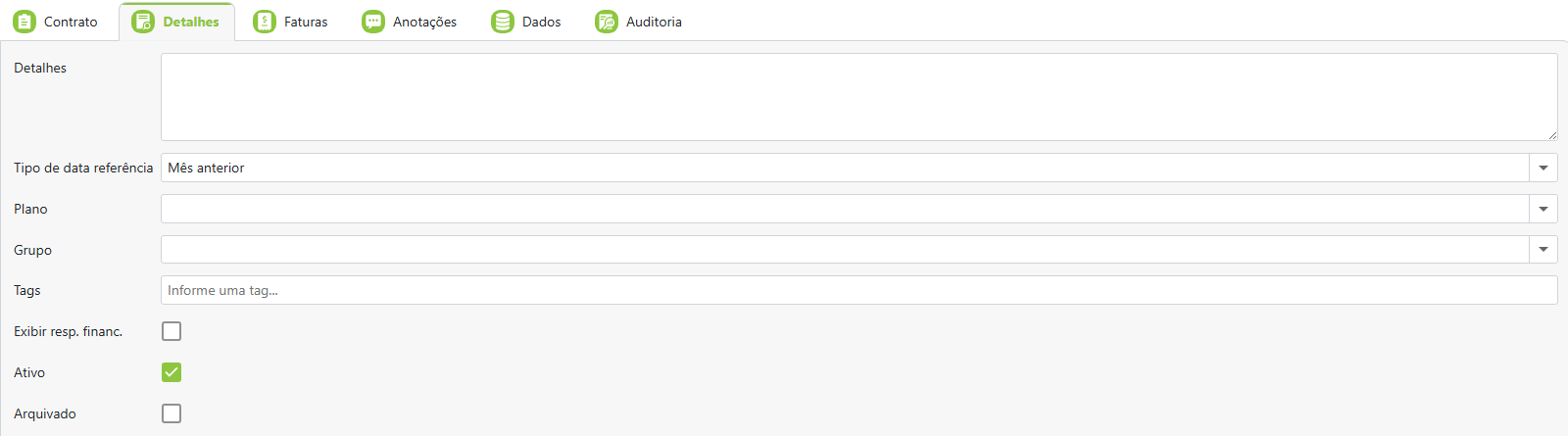Screen dimensions: 1568x436
Task: Open the Auditoria tab
Action: (x=654, y=22)
